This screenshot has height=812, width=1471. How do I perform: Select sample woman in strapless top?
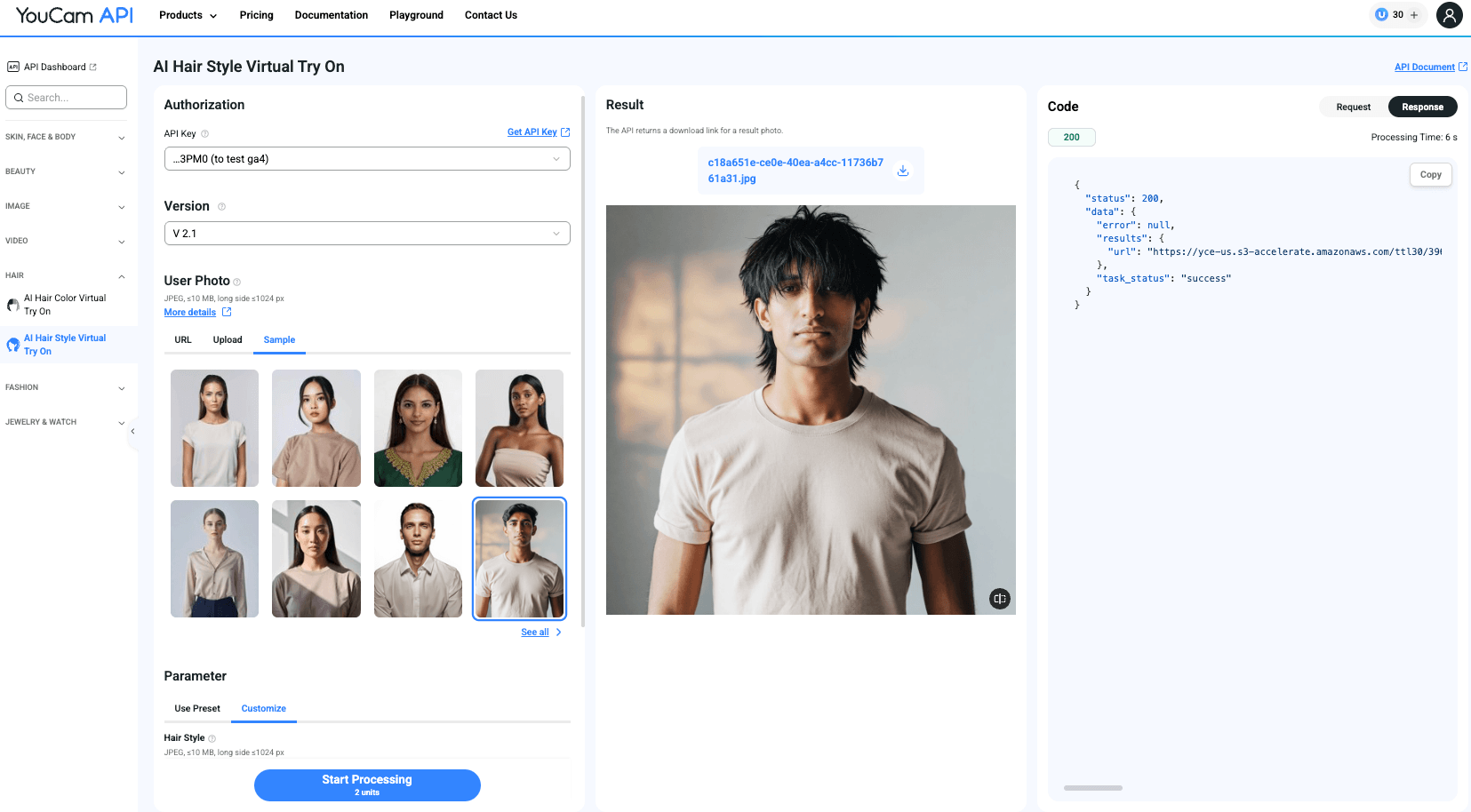click(x=519, y=428)
